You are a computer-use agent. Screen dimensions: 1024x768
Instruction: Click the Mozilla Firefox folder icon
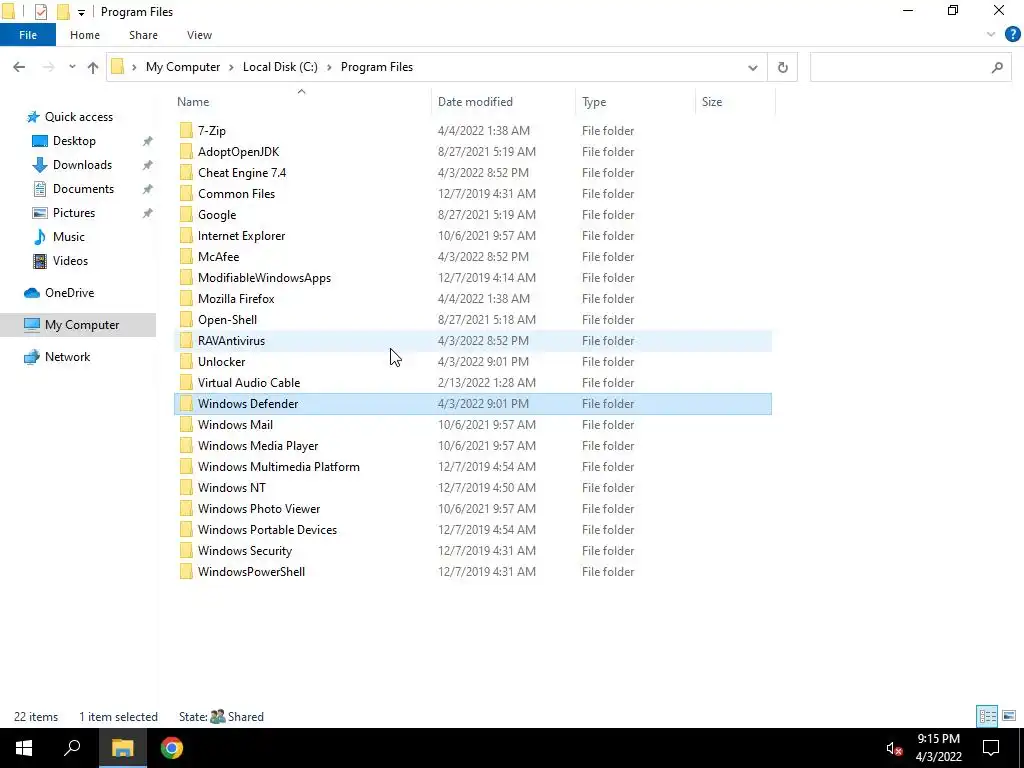point(186,298)
